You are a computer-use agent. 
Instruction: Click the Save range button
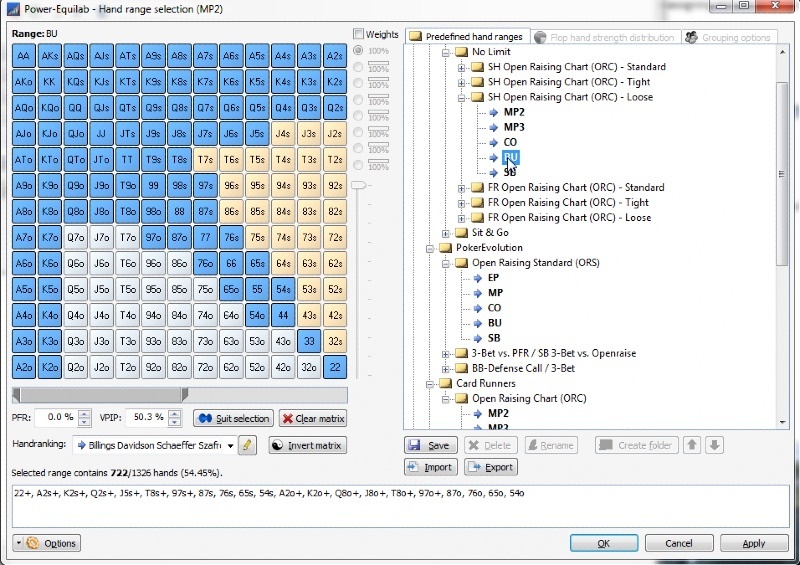[x=430, y=445]
